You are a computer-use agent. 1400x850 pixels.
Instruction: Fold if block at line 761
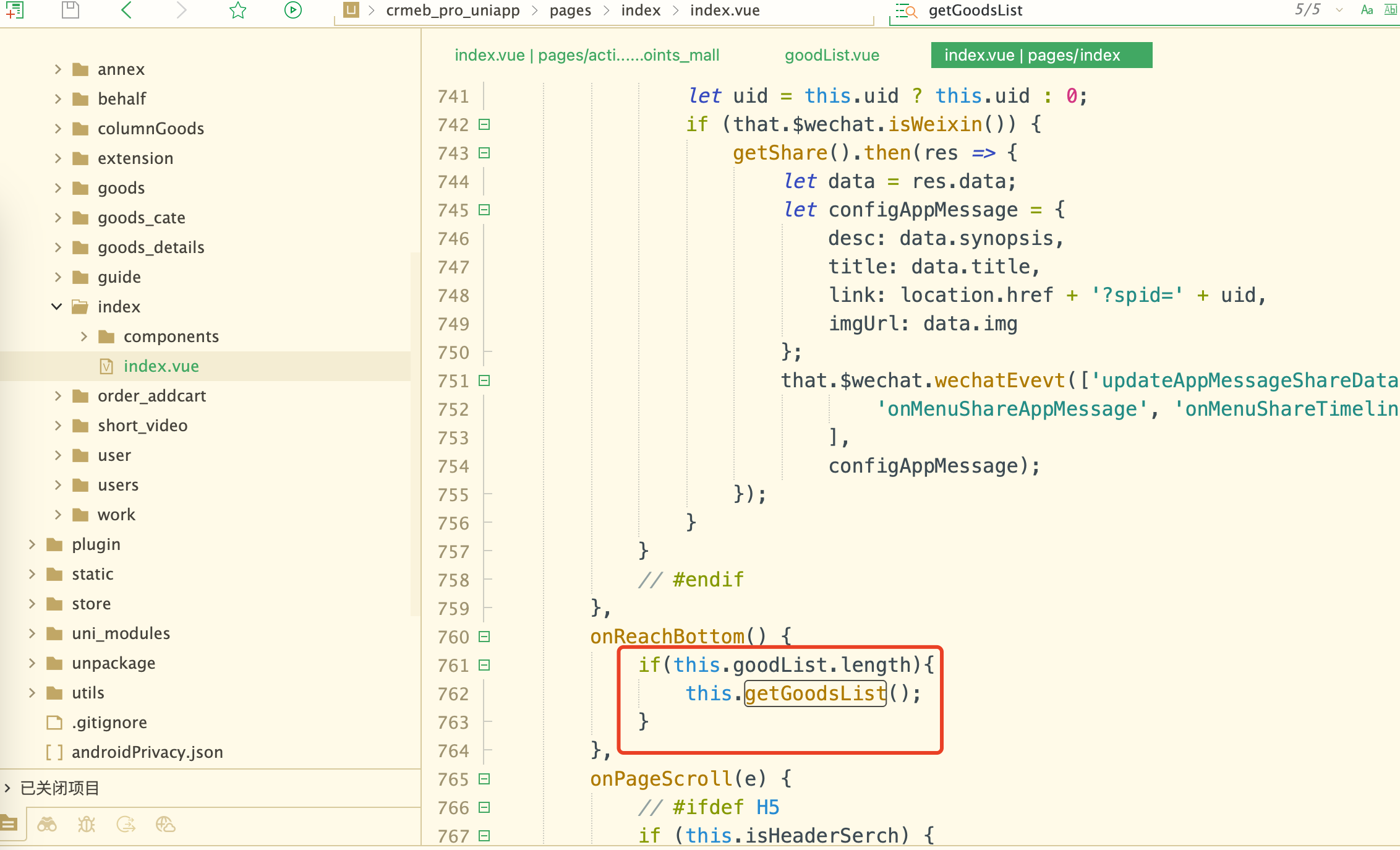[485, 665]
